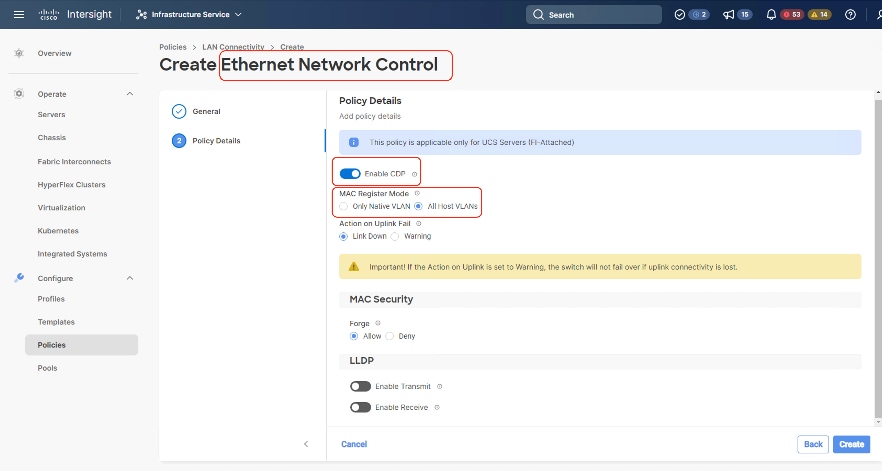The width and height of the screenshot is (882, 471).
Task: Open the Infrastructure Service dropdown
Action: 188,15
